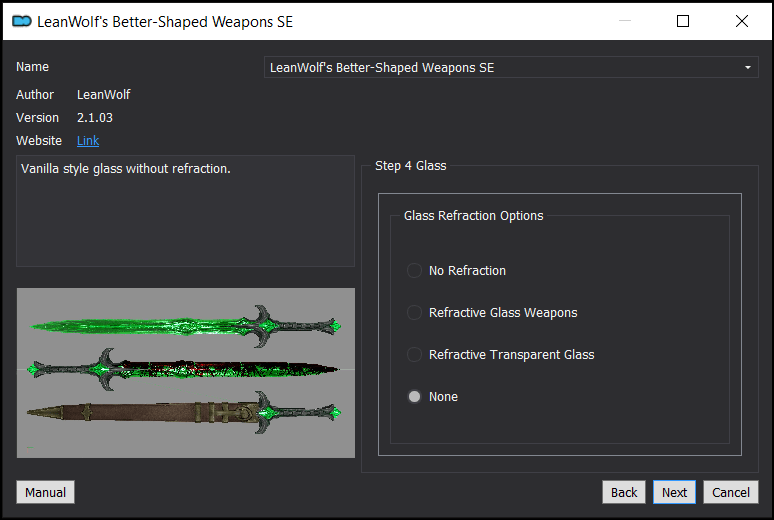The width and height of the screenshot is (774, 520).
Task: Click the Manual button
Action: [x=45, y=492]
